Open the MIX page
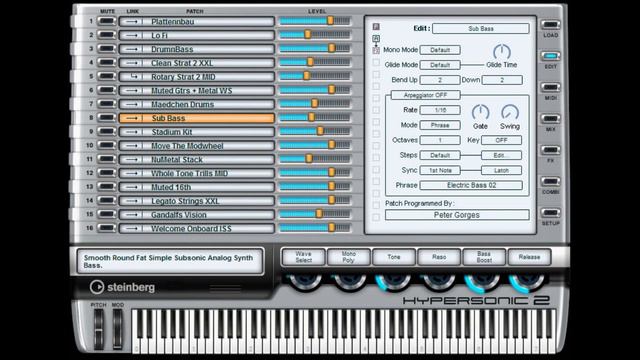Screen dimensions: 640x360 click(x=550, y=119)
